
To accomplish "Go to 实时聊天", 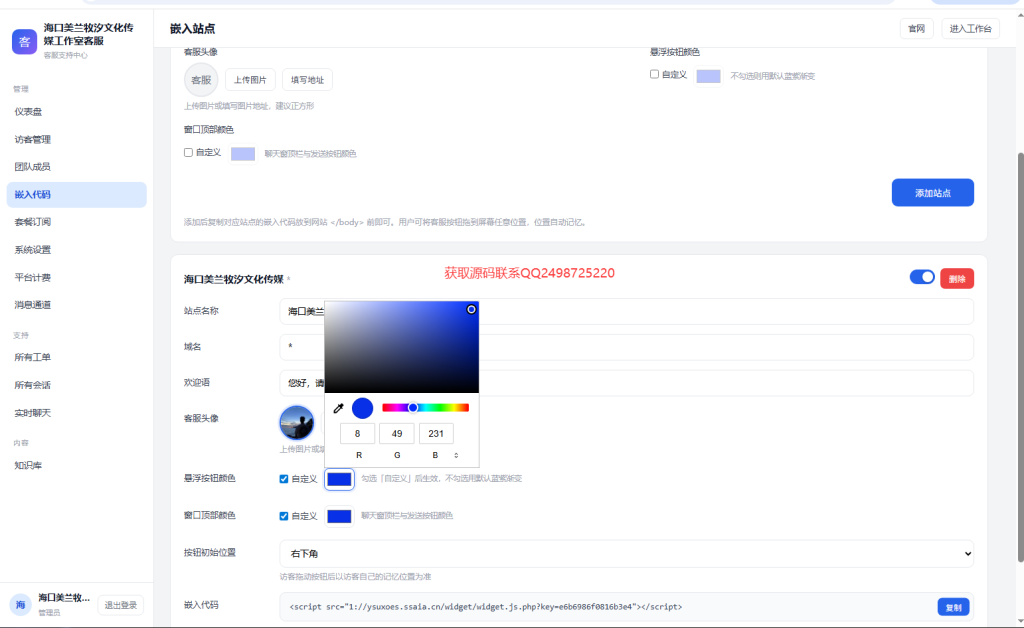I will [x=76, y=413].
